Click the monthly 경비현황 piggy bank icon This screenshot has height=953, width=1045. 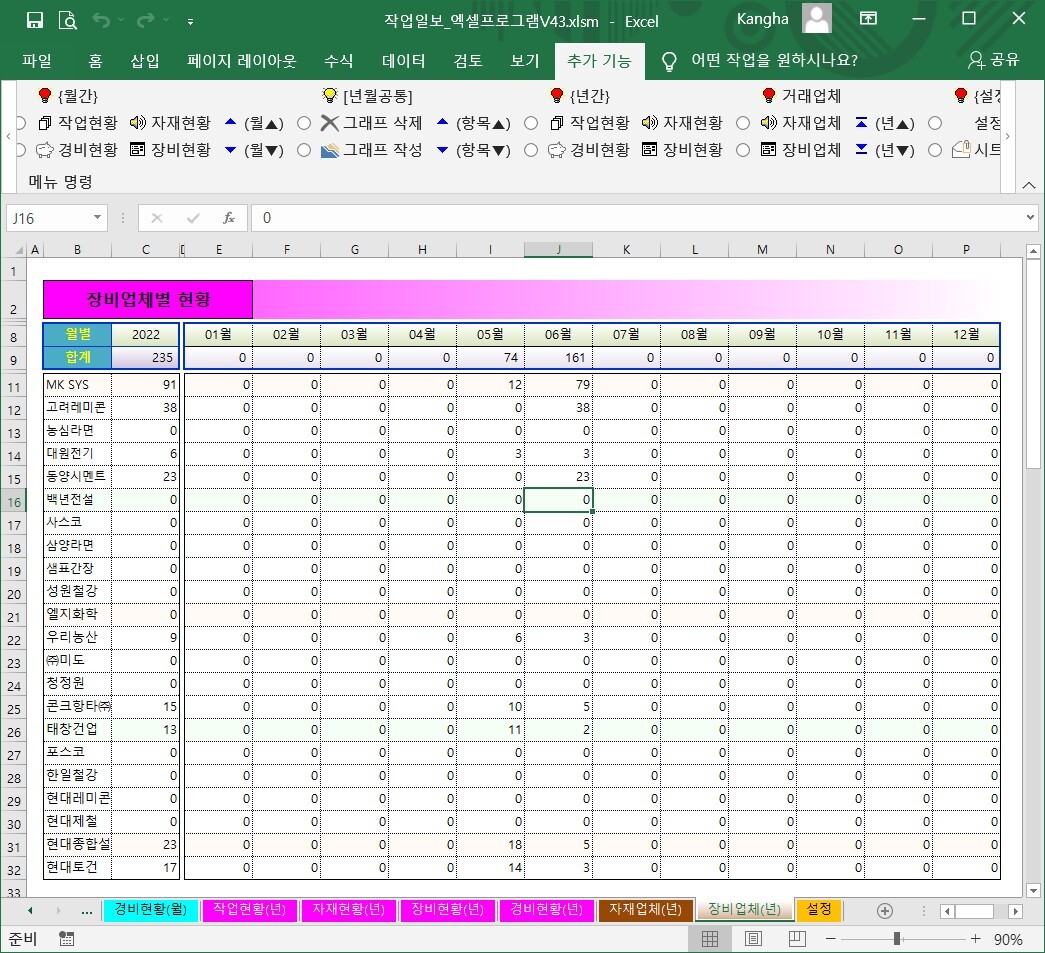[45, 150]
